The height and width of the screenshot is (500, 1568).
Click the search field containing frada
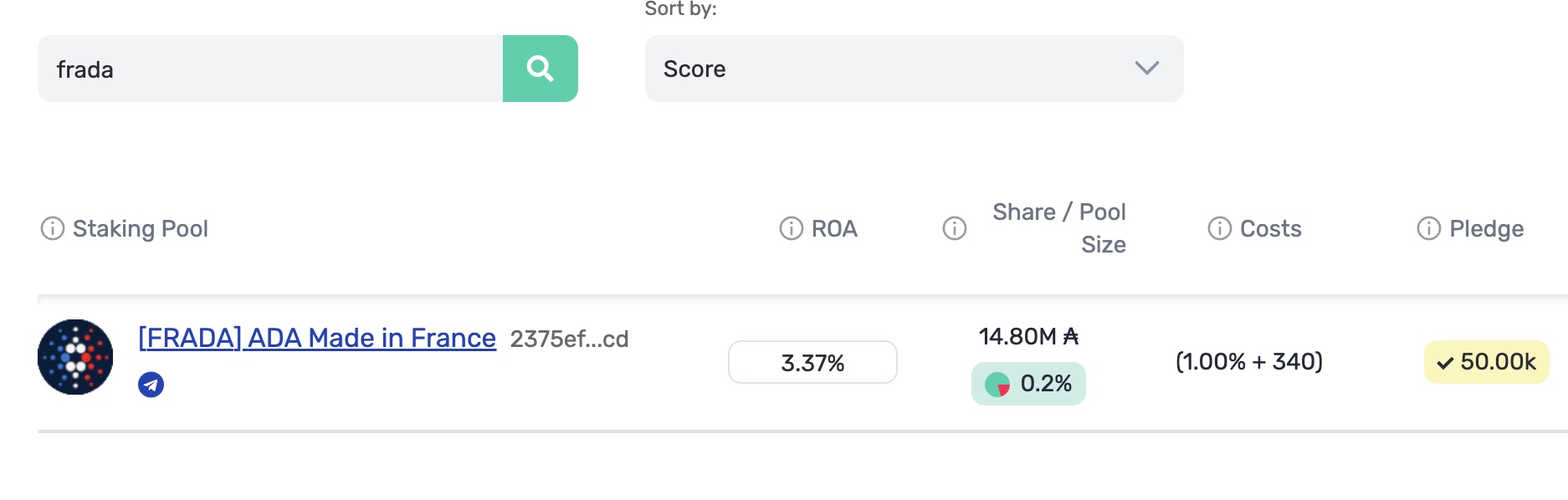[x=268, y=69]
